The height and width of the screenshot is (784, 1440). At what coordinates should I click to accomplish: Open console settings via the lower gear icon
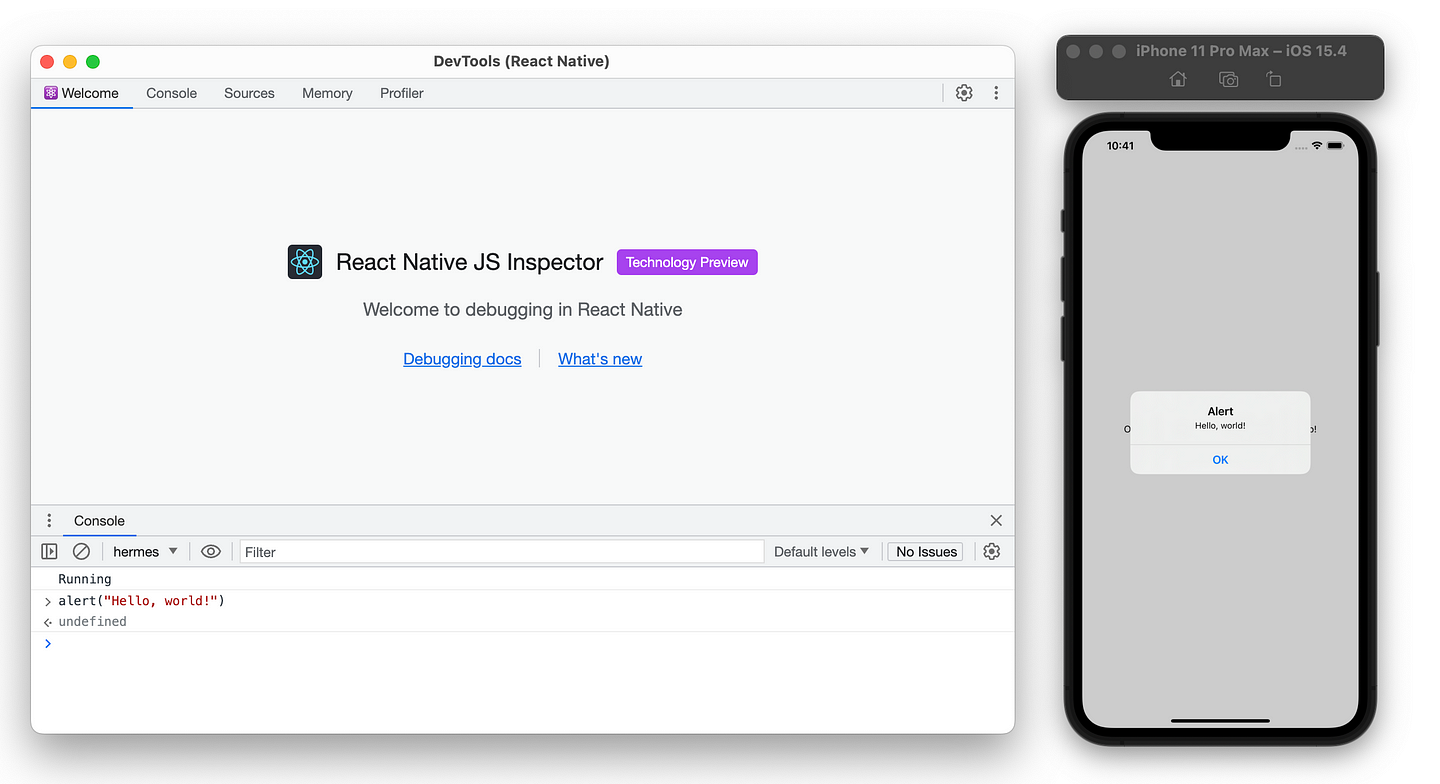point(991,551)
